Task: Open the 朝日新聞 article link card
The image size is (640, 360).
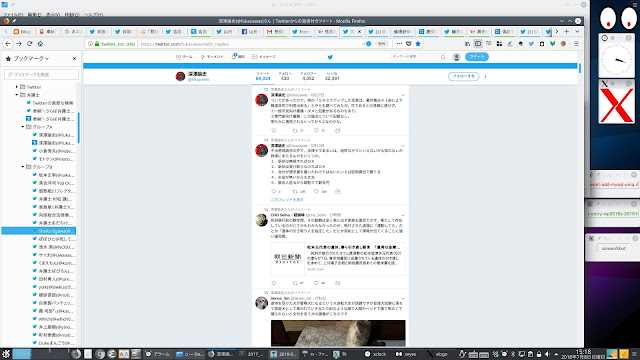Action: click(x=338, y=259)
